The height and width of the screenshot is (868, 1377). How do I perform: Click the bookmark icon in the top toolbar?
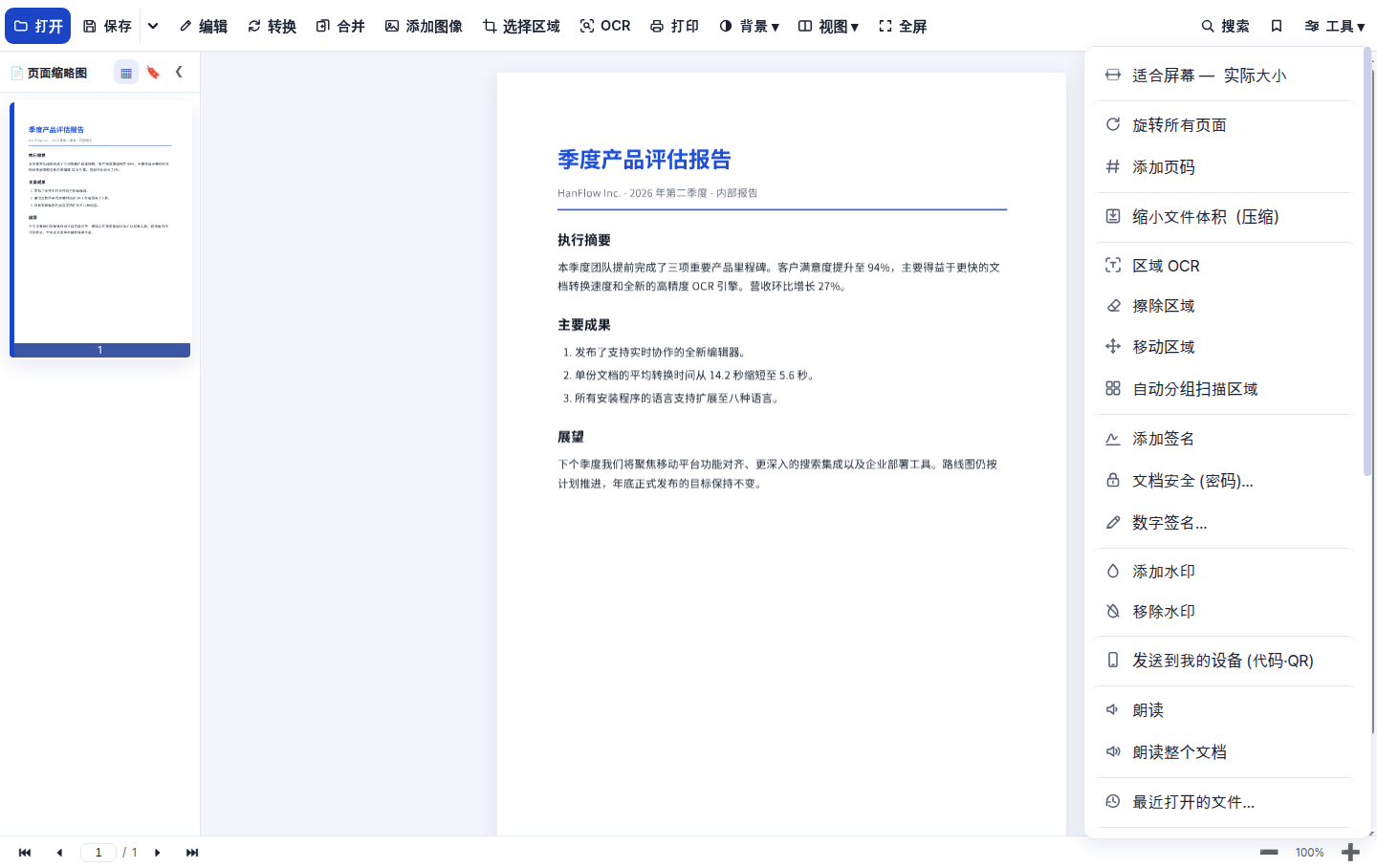pyautogui.click(x=1277, y=26)
